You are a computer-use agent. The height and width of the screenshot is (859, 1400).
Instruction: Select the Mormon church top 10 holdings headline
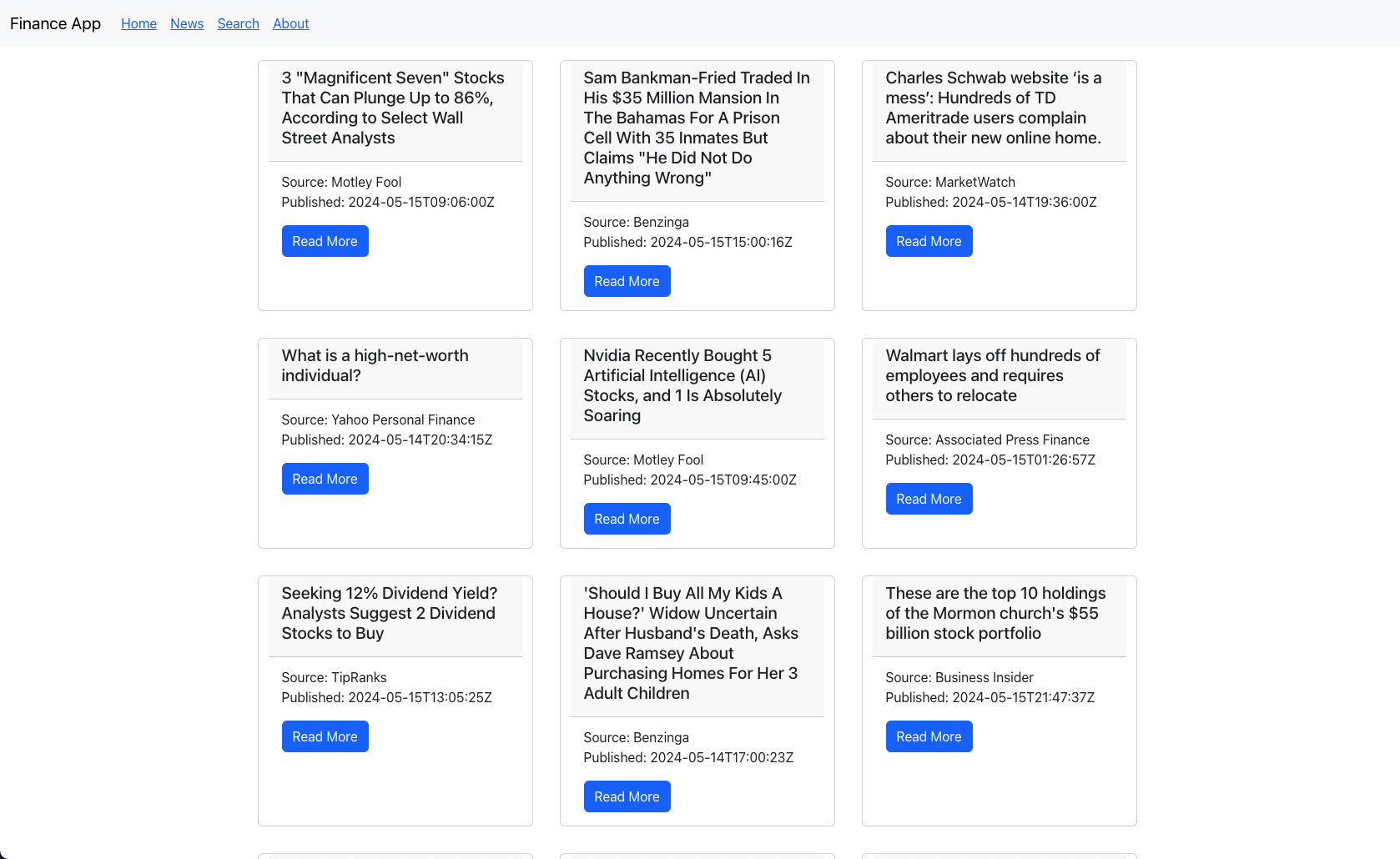995,613
